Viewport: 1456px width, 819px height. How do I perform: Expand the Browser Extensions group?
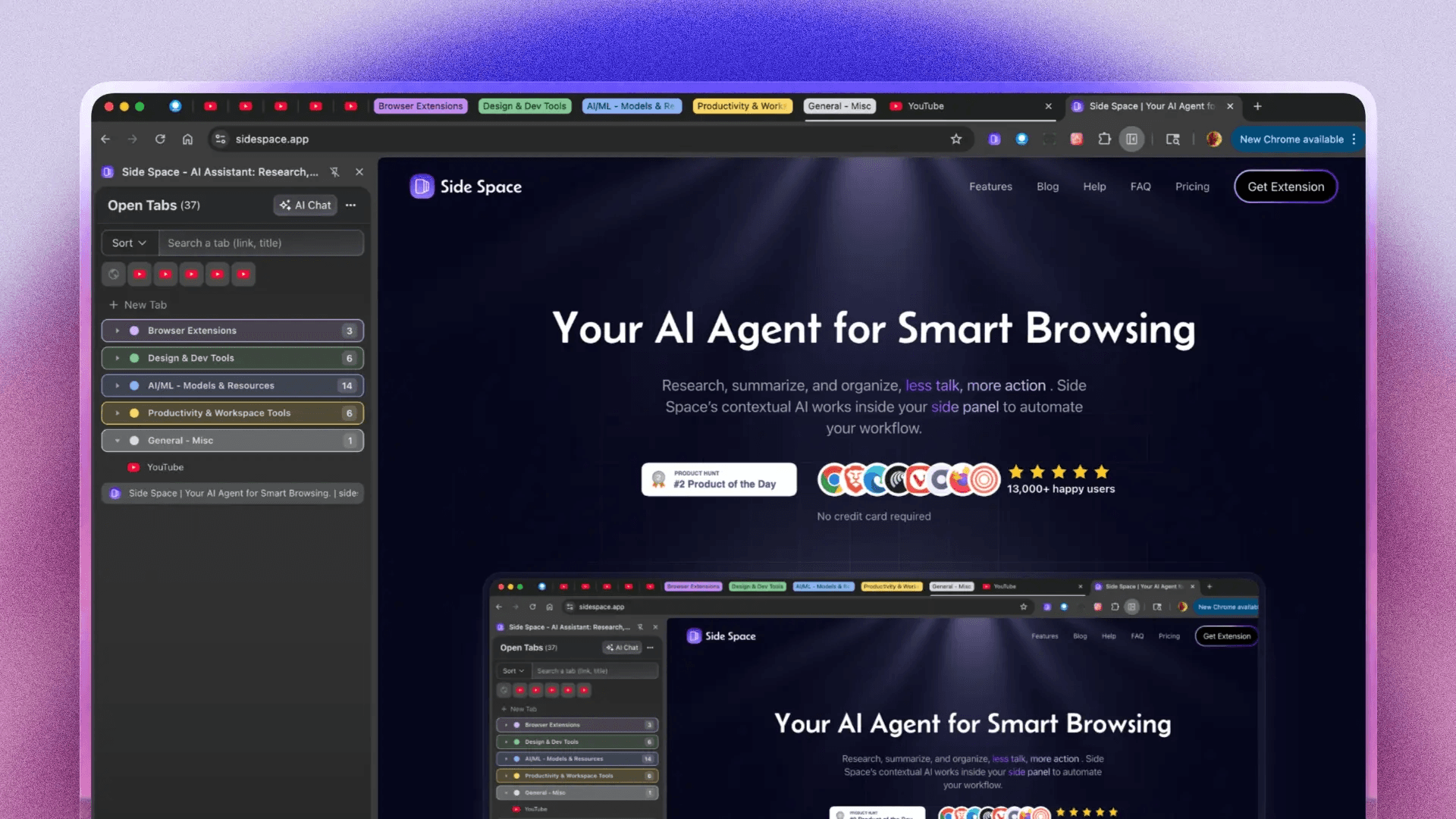[x=118, y=331]
